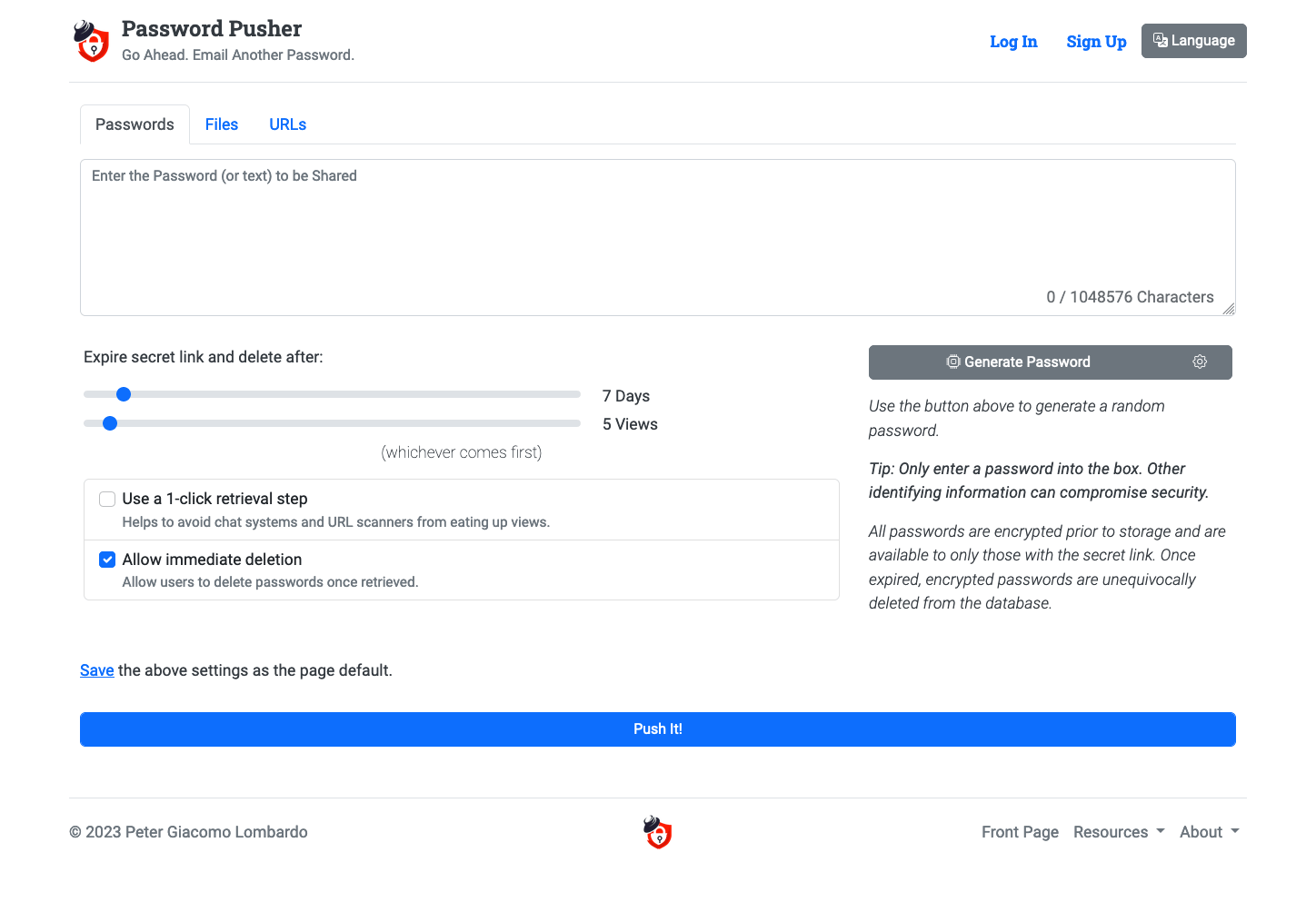Image resolution: width=1316 pixels, height=902 pixels.
Task: Expand the Resources dropdown in footer
Action: 1119,832
